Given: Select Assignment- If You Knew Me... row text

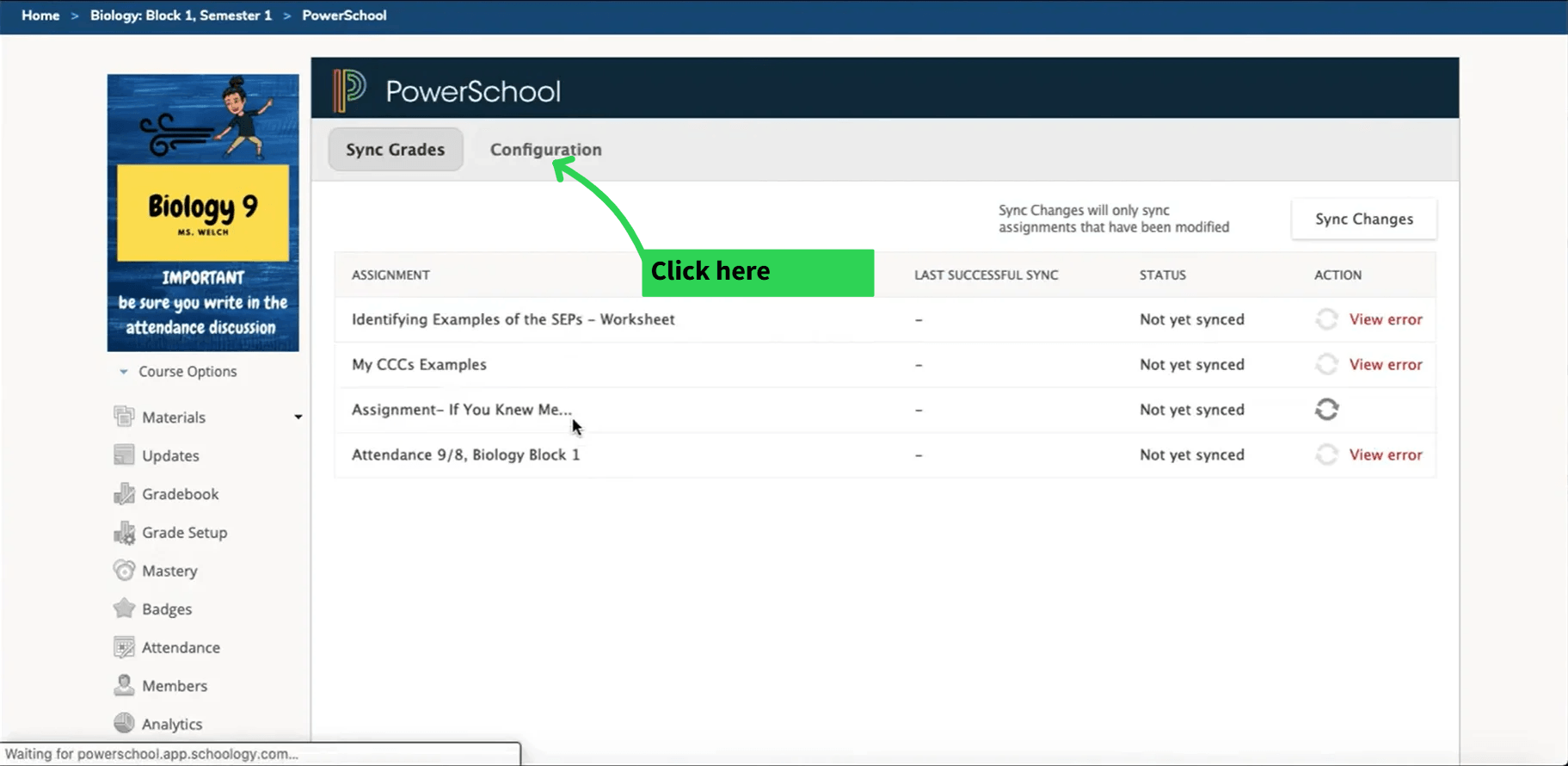Looking at the screenshot, I should tap(462, 410).
